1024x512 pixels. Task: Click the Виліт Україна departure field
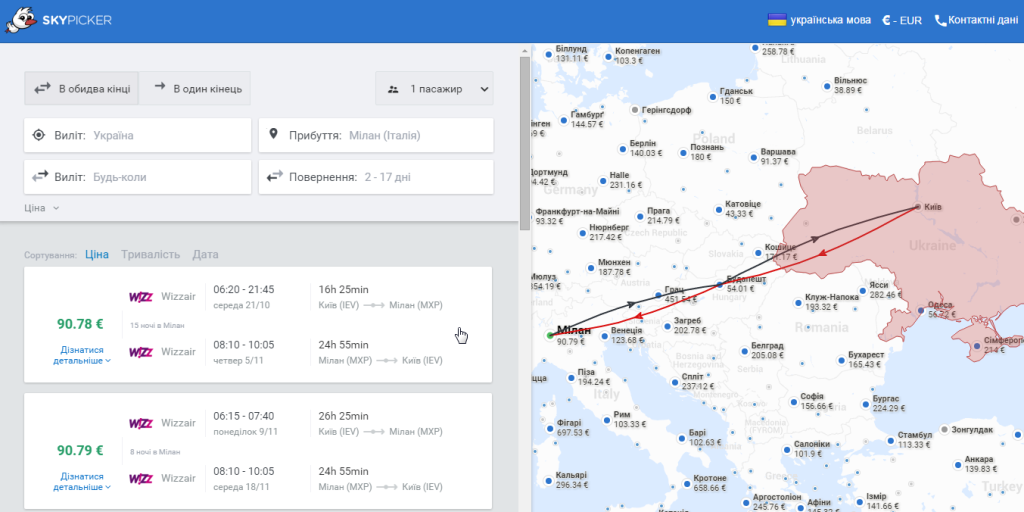pos(138,135)
